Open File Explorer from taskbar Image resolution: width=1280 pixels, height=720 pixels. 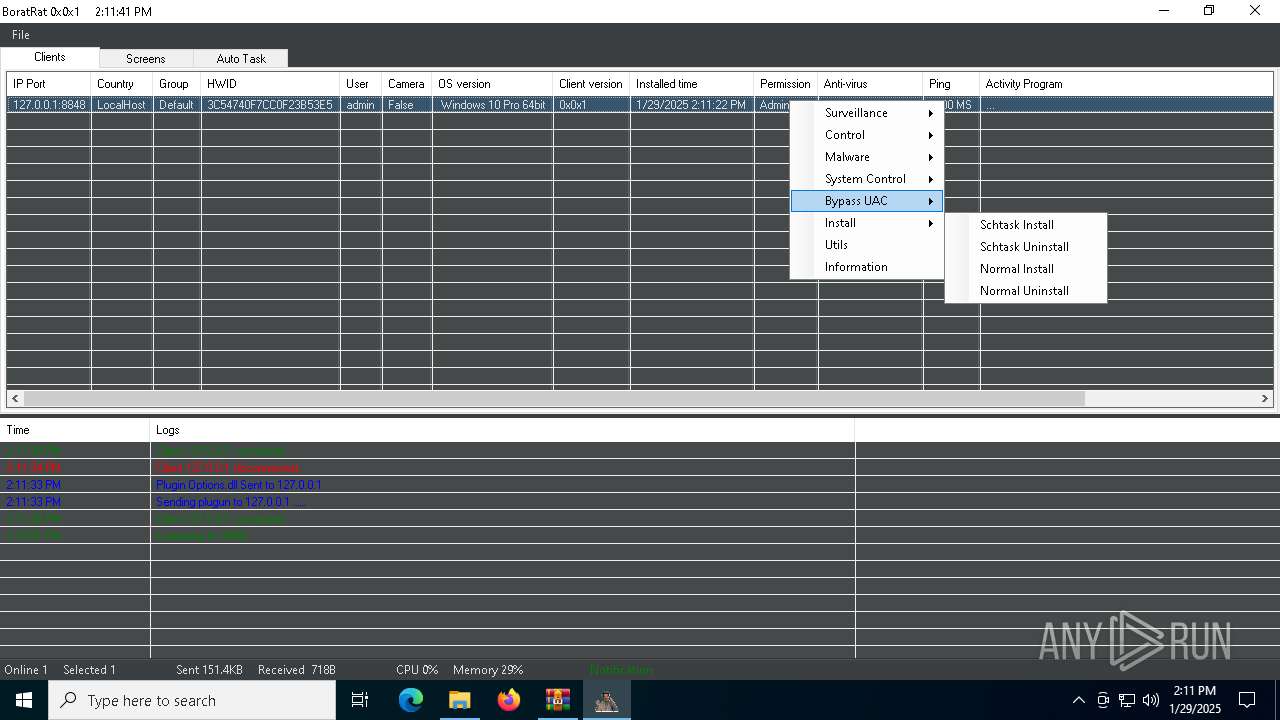pos(459,700)
